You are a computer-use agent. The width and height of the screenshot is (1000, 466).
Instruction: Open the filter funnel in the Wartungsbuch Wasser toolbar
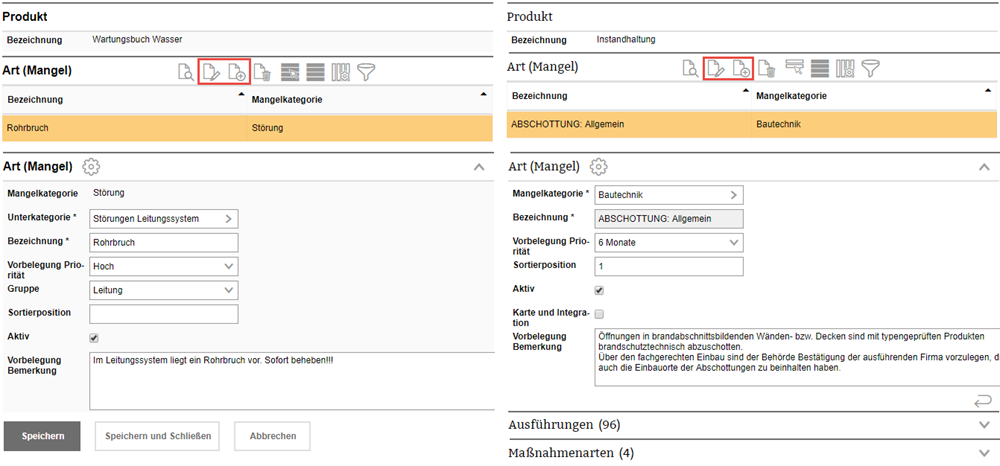(x=366, y=72)
